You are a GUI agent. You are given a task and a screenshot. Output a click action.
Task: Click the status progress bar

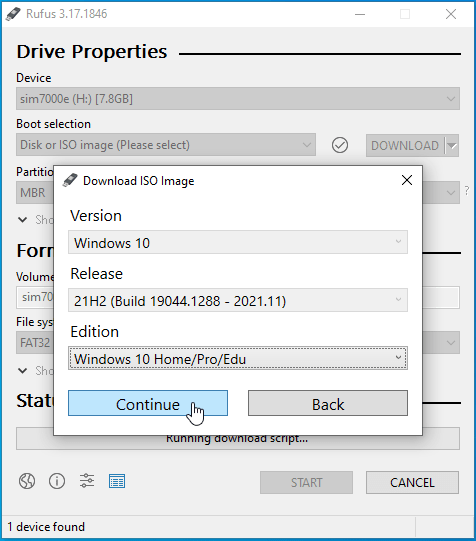[x=238, y=442]
